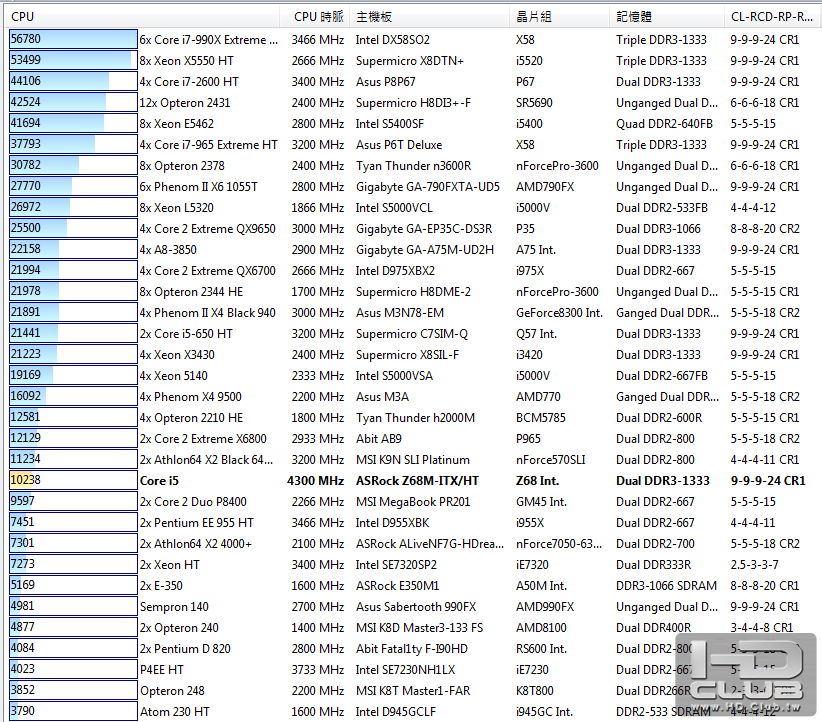Sort by the CPU column header
This screenshot has height=722, width=822.
click(142, 17)
